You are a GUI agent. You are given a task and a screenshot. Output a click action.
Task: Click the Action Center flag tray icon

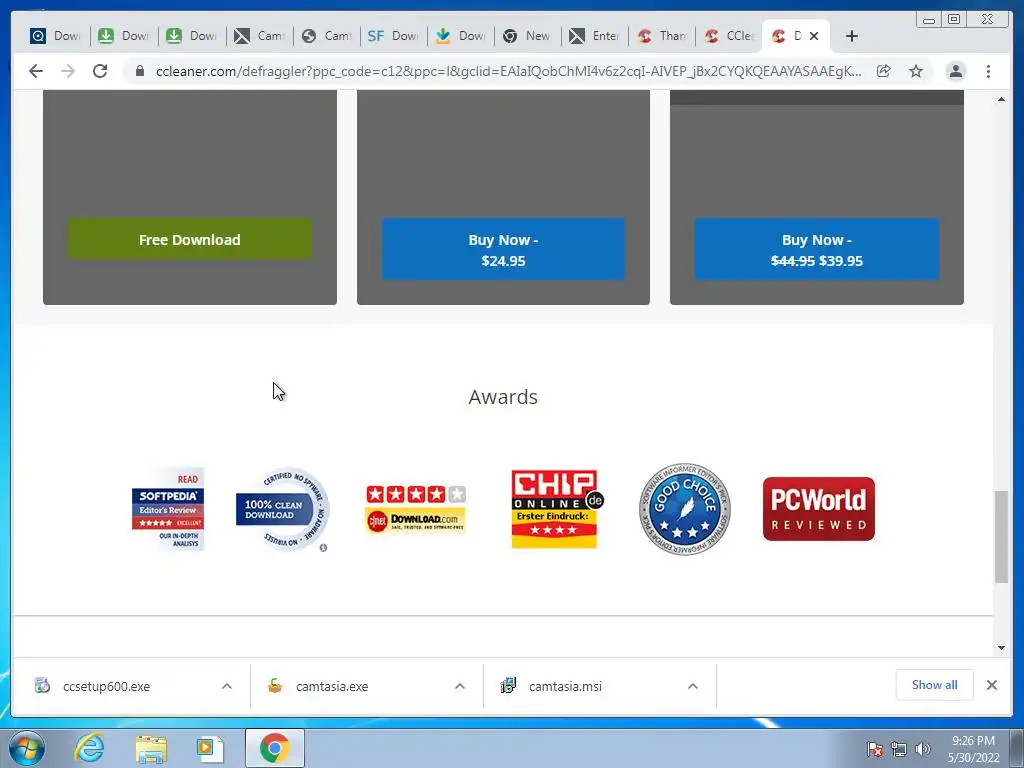coord(874,749)
